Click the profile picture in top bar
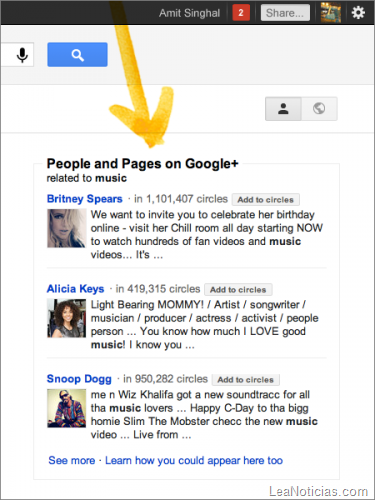Image resolution: width=375 pixels, height=500 pixels. [x=331, y=13]
